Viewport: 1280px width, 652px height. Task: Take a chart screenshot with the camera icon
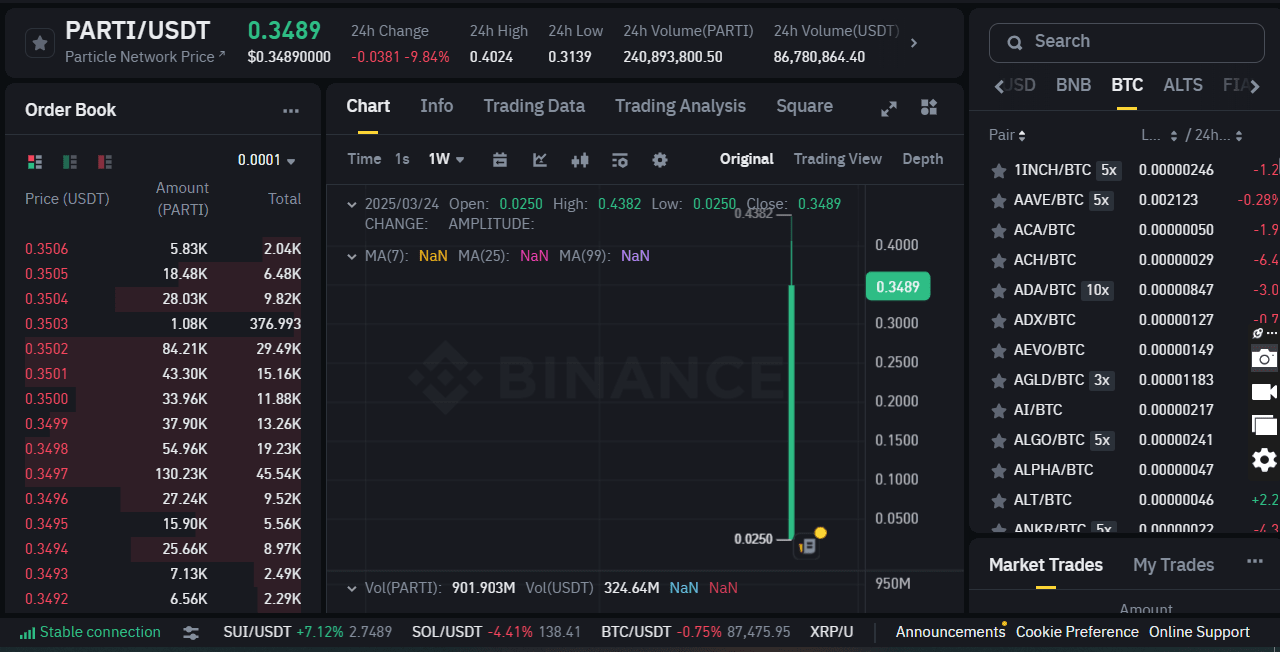pos(1264,358)
